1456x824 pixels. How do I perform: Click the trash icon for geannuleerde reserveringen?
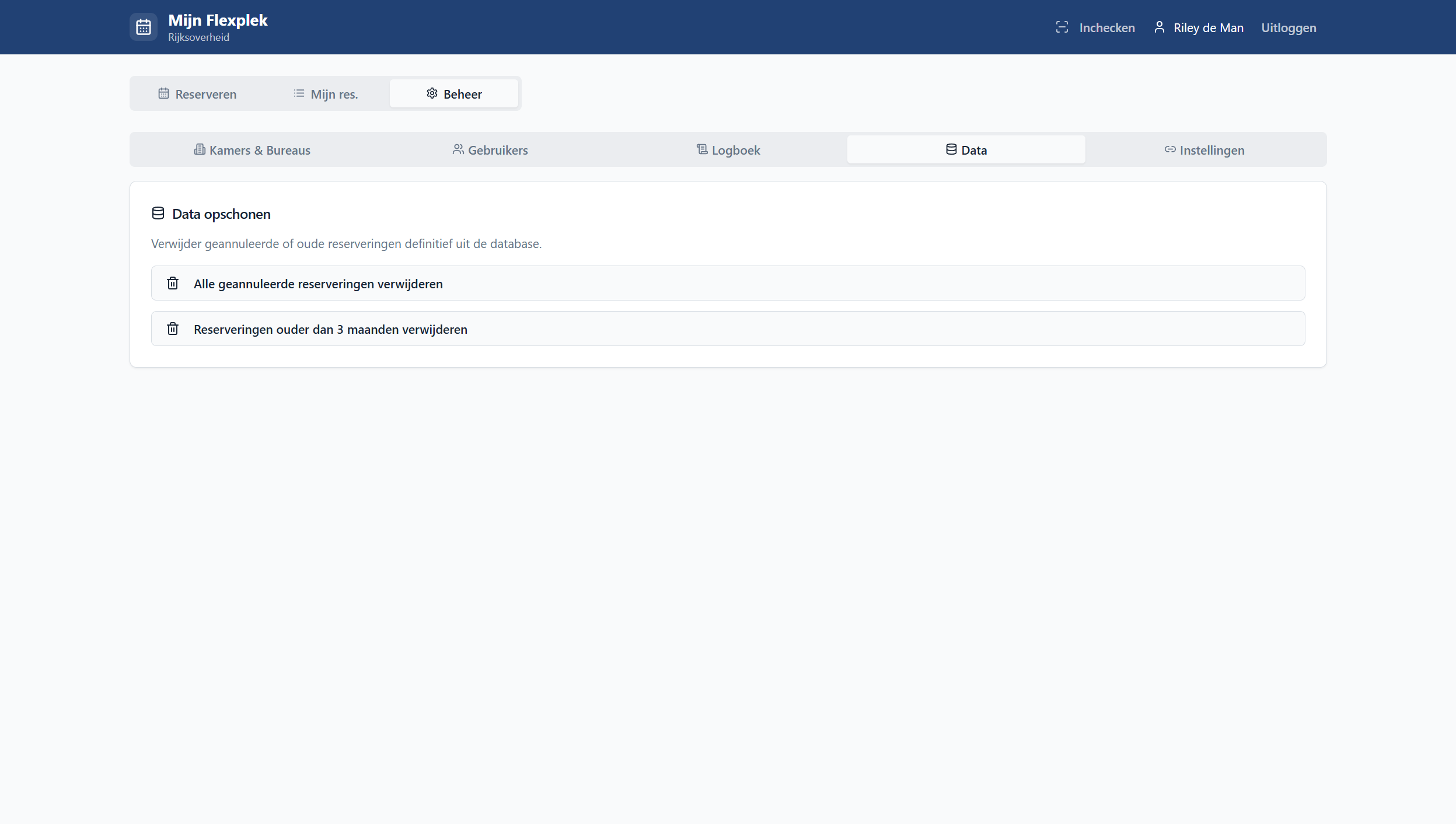click(173, 284)
